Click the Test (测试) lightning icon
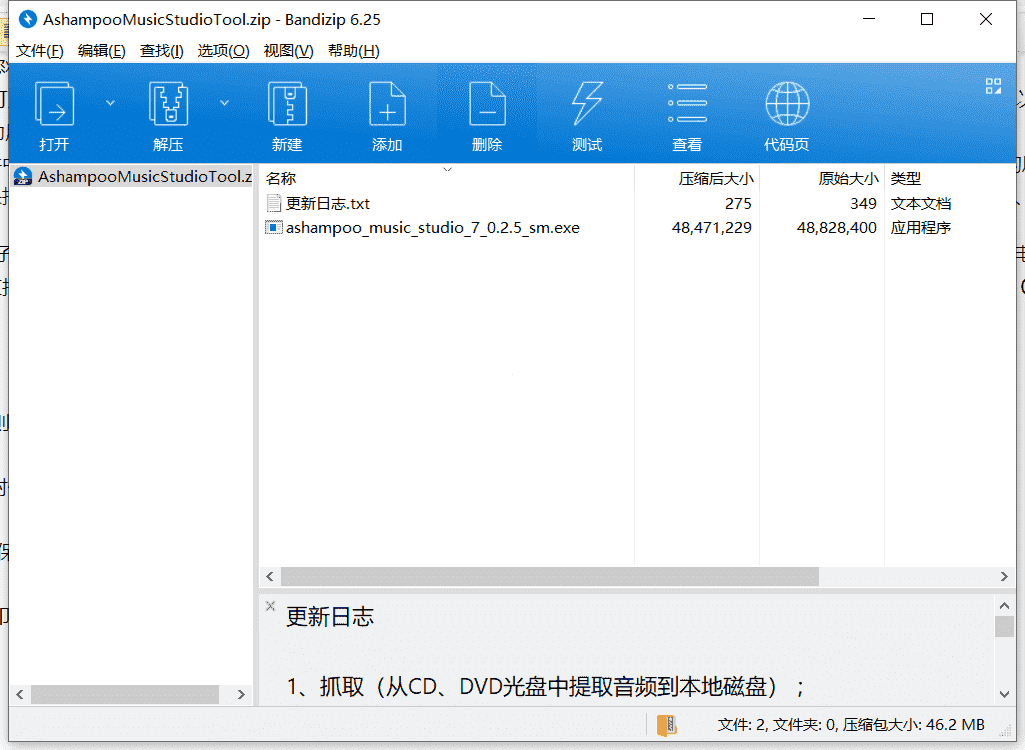The height and width of the screenshot is (750, 1025). tap(587, 104)
